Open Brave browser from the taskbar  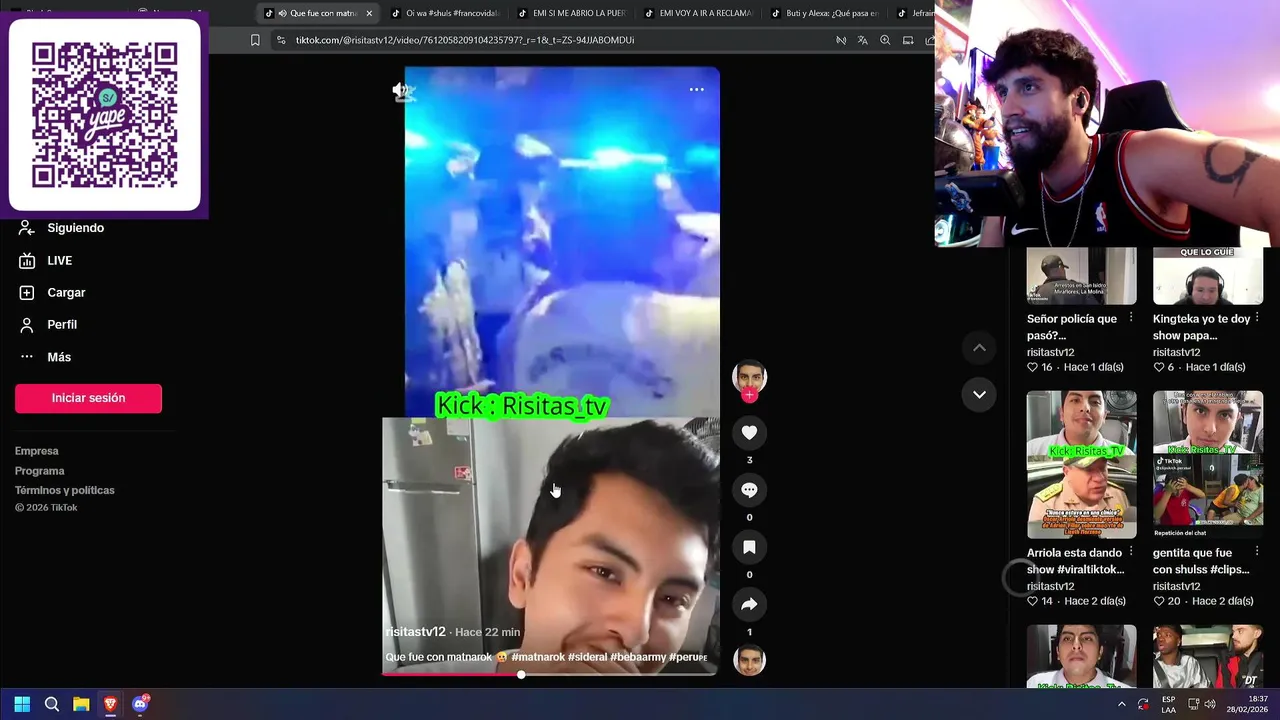click(110, 704)
